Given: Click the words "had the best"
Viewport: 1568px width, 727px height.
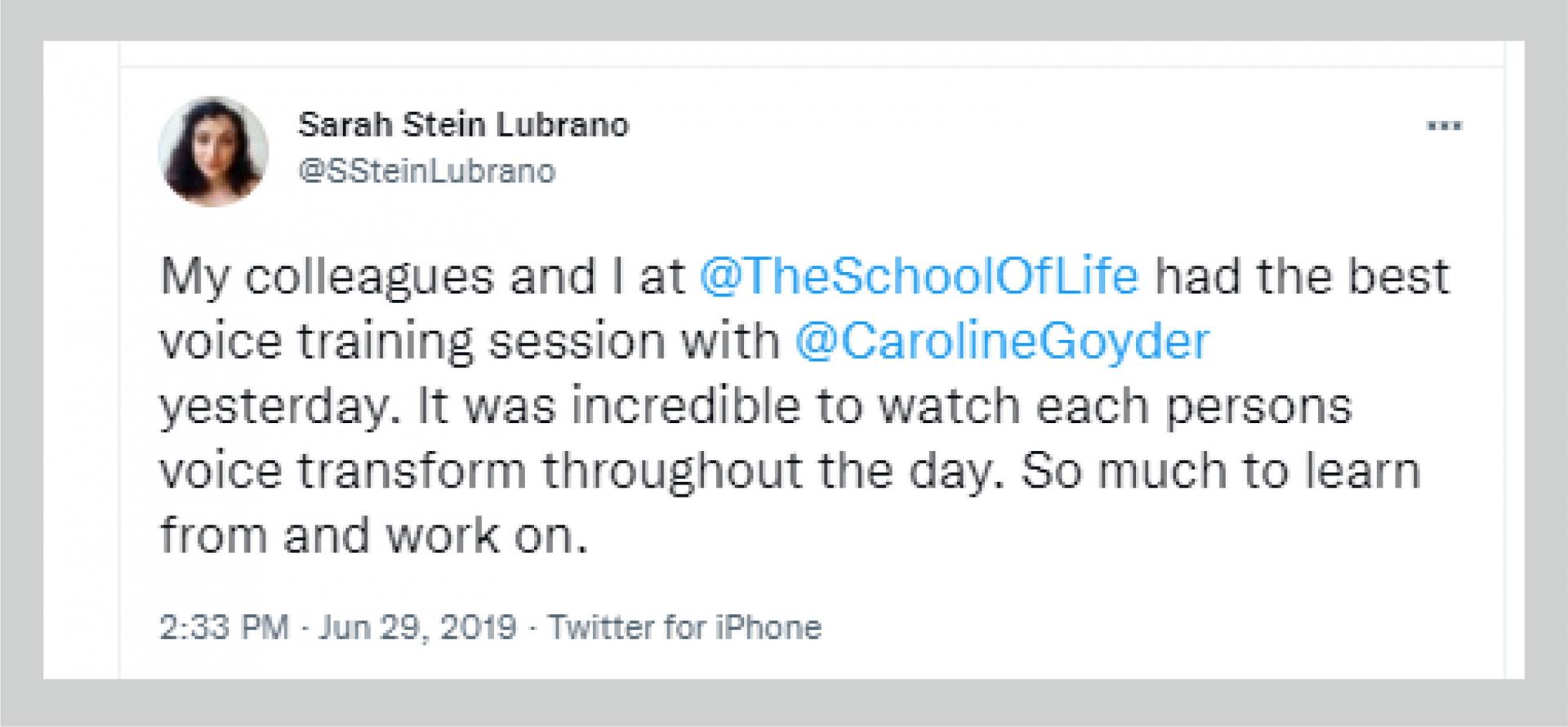Looking at the screenshot, I should 1302,276.
